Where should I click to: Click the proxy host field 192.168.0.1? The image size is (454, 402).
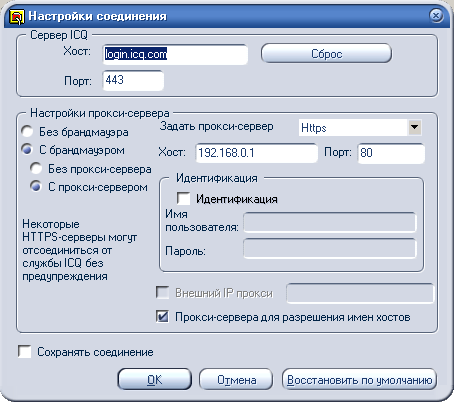tap(257, 153)
